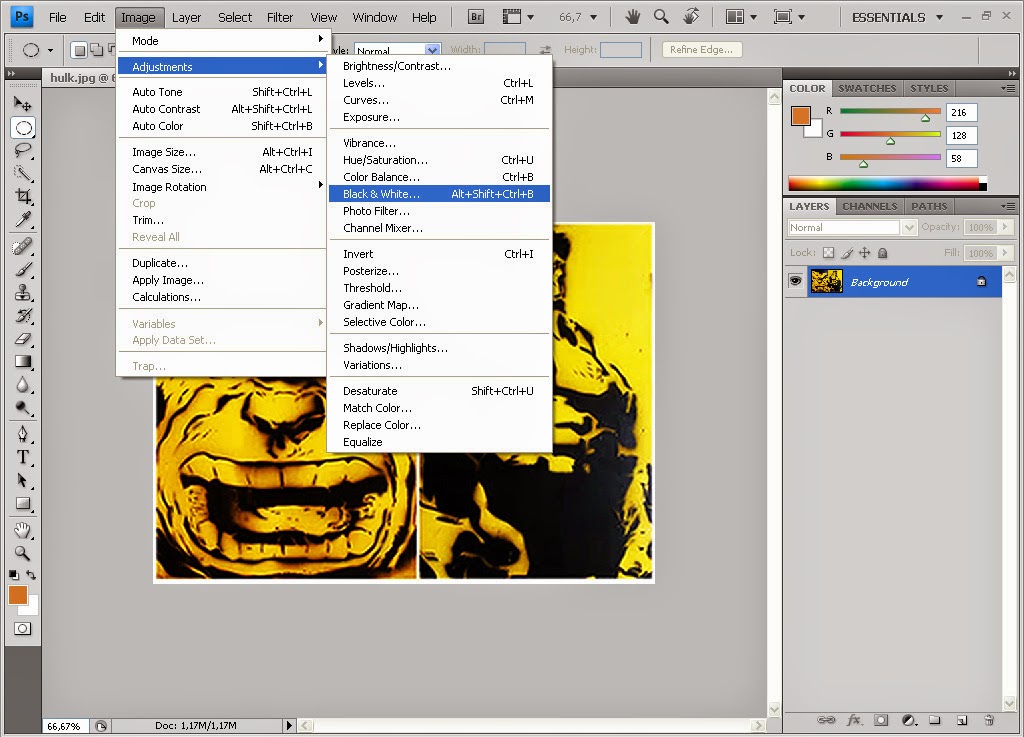Open the Filter menu
1024x737 pixels.
[280, 18]
